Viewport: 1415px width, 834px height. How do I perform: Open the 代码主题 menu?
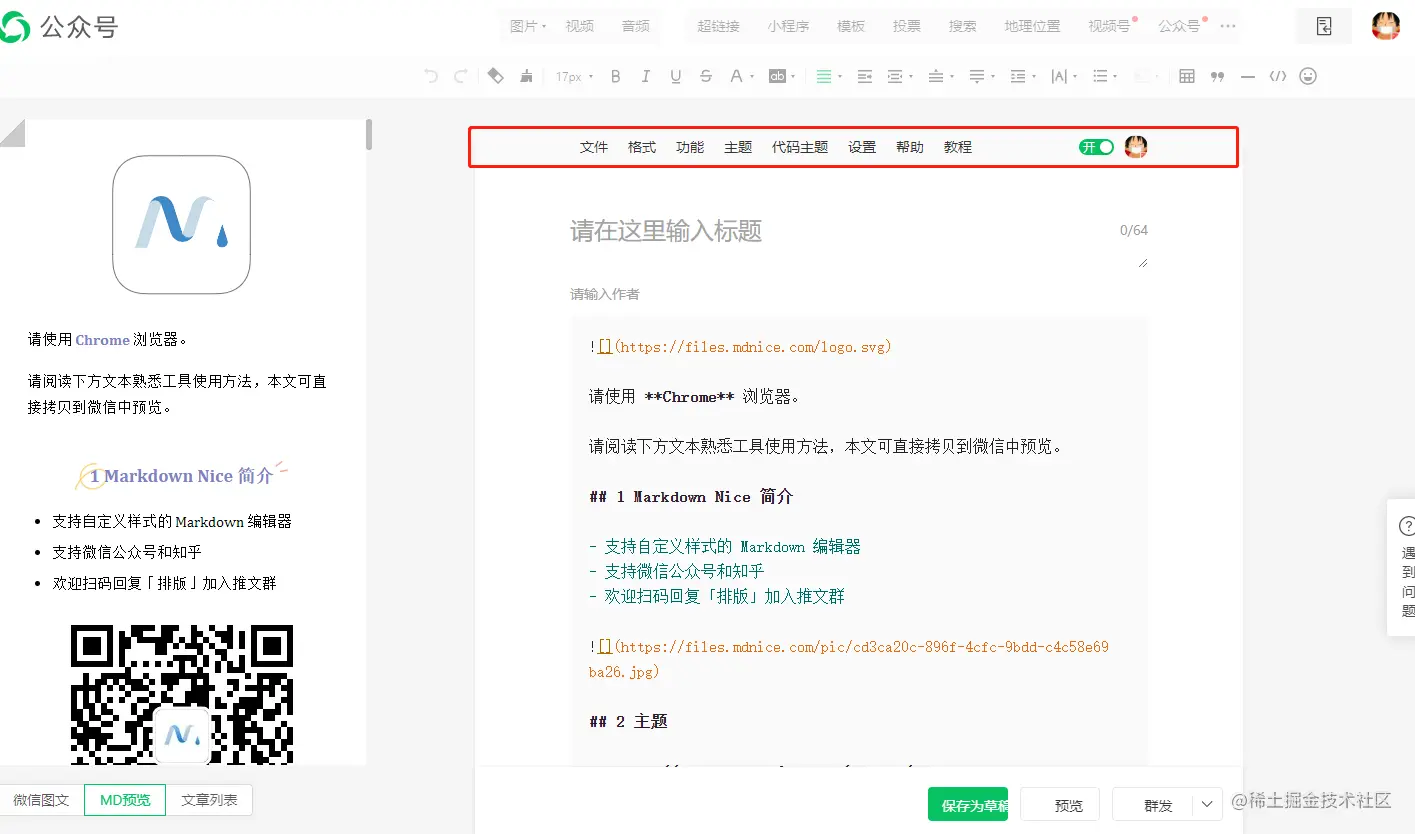[800, 147]
